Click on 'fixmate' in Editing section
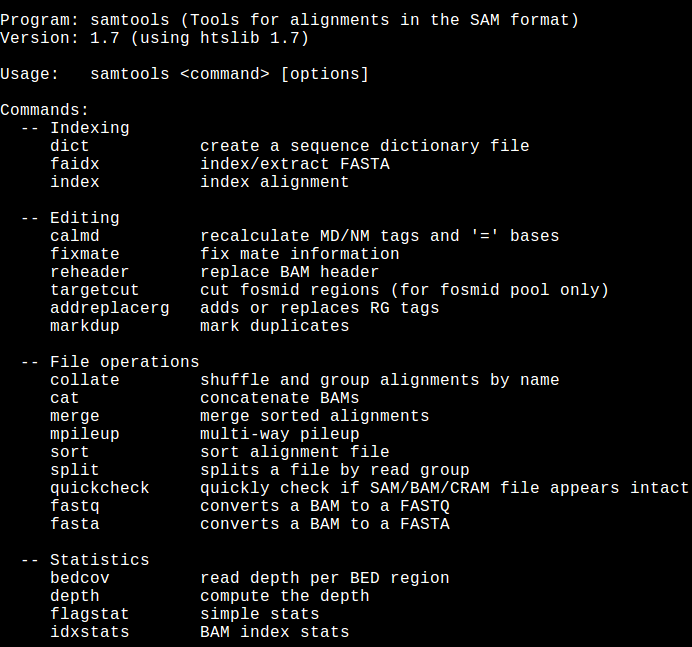This screenshot has width=692, height=647. pyautogui.click(x=85, y=254)
